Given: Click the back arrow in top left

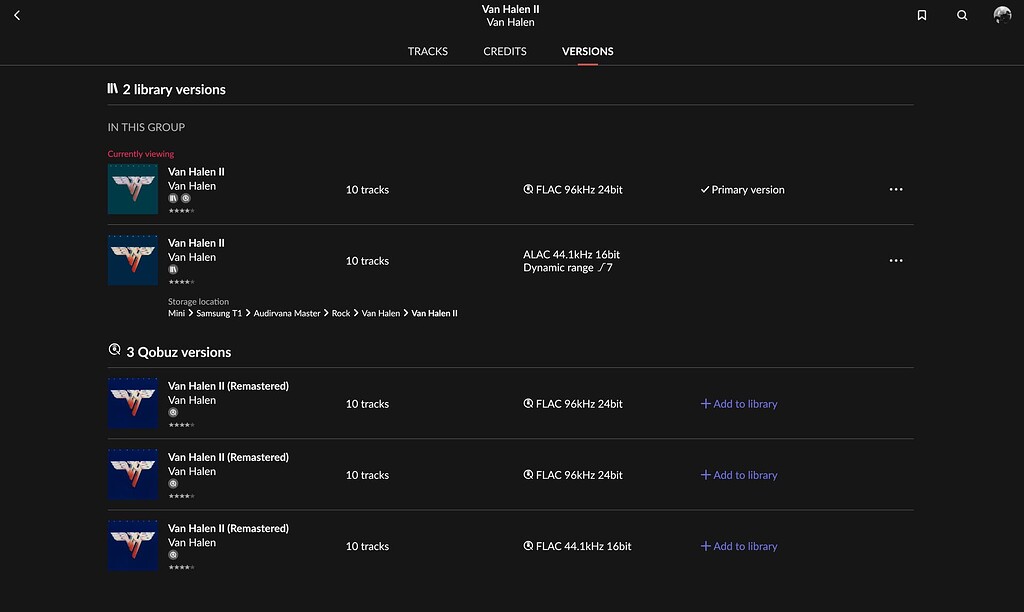Looking at the screenshot, I should coord(16,15).
